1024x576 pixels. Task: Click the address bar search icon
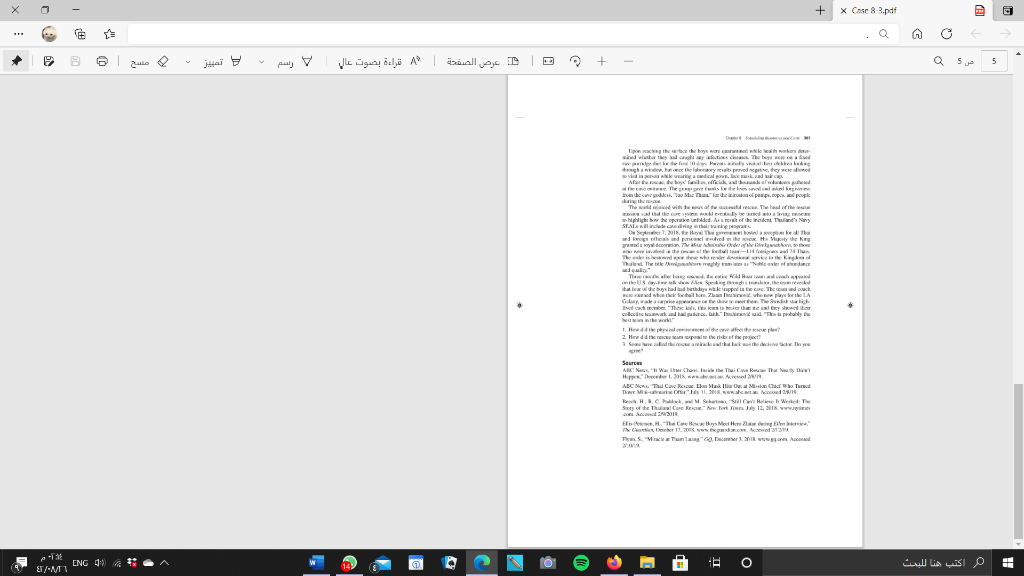click(x=884, y=34)
